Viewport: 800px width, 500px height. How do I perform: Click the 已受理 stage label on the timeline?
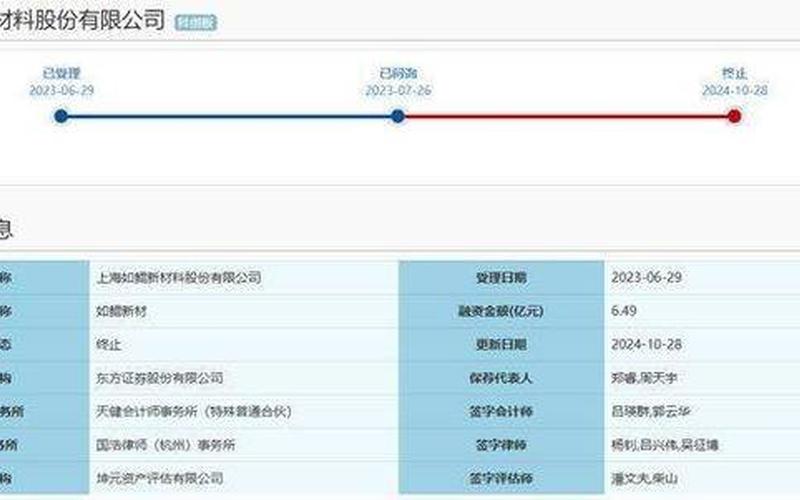coord(62,73)
